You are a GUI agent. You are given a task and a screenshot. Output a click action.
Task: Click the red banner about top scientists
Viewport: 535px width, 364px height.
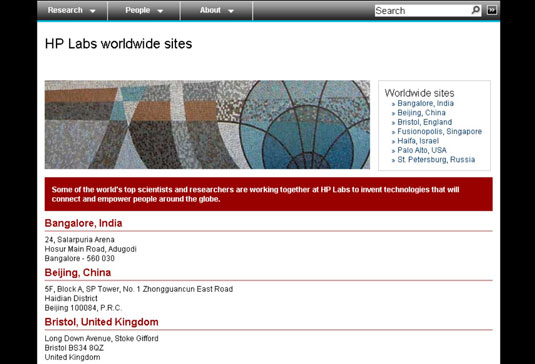point(269,194)
